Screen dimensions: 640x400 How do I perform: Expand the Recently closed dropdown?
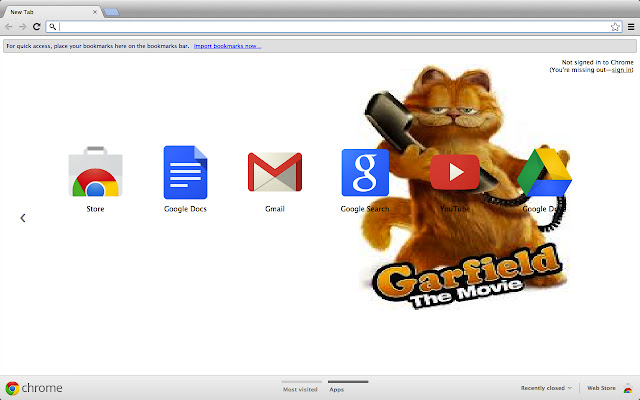pyautogui.click(x=546, y=388)
